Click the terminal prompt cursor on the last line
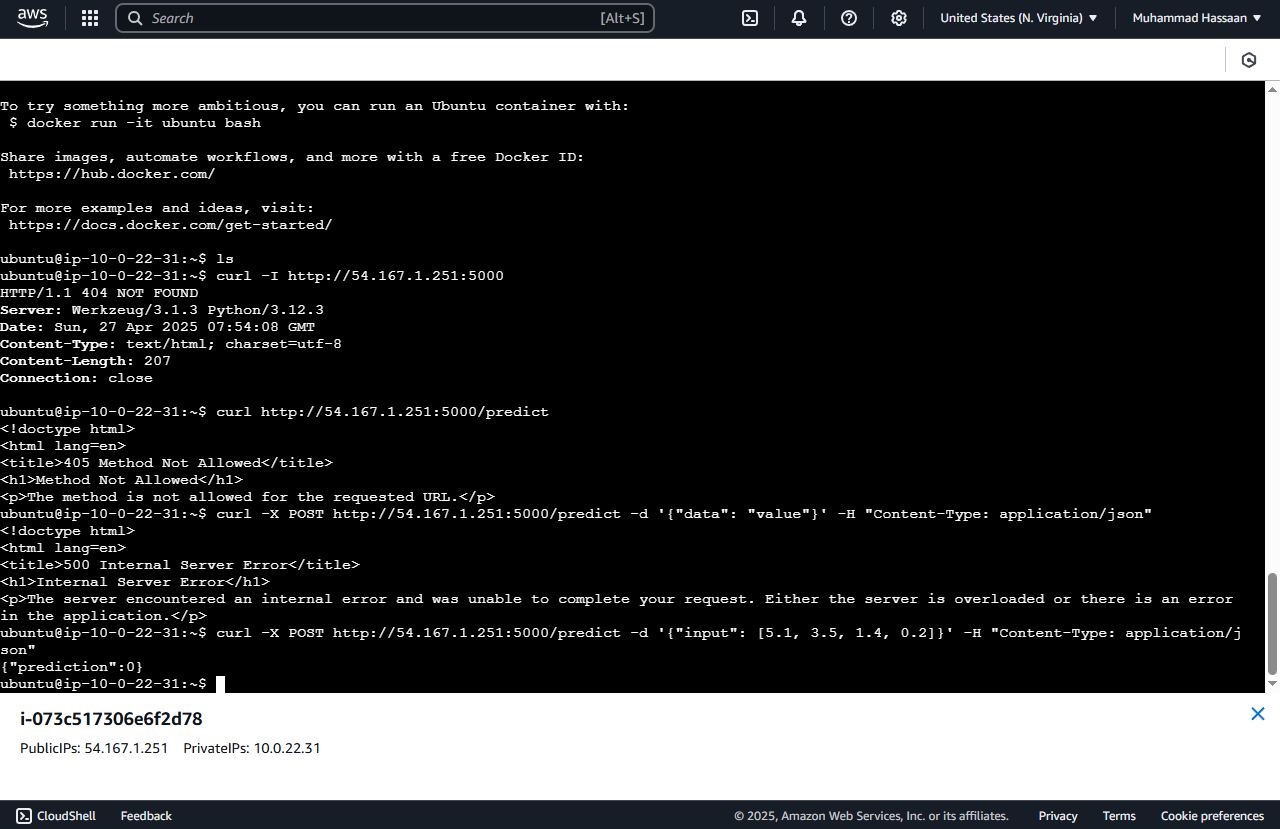1280x829 pixels. (220, 684)
